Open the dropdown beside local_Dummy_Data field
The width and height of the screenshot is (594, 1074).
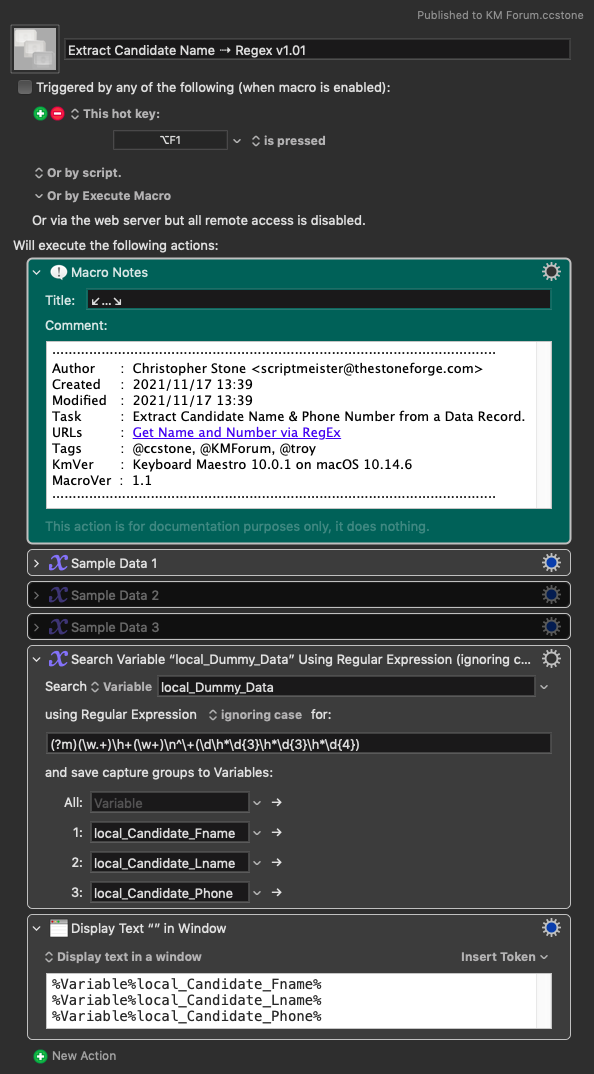(x=544, y=686)
